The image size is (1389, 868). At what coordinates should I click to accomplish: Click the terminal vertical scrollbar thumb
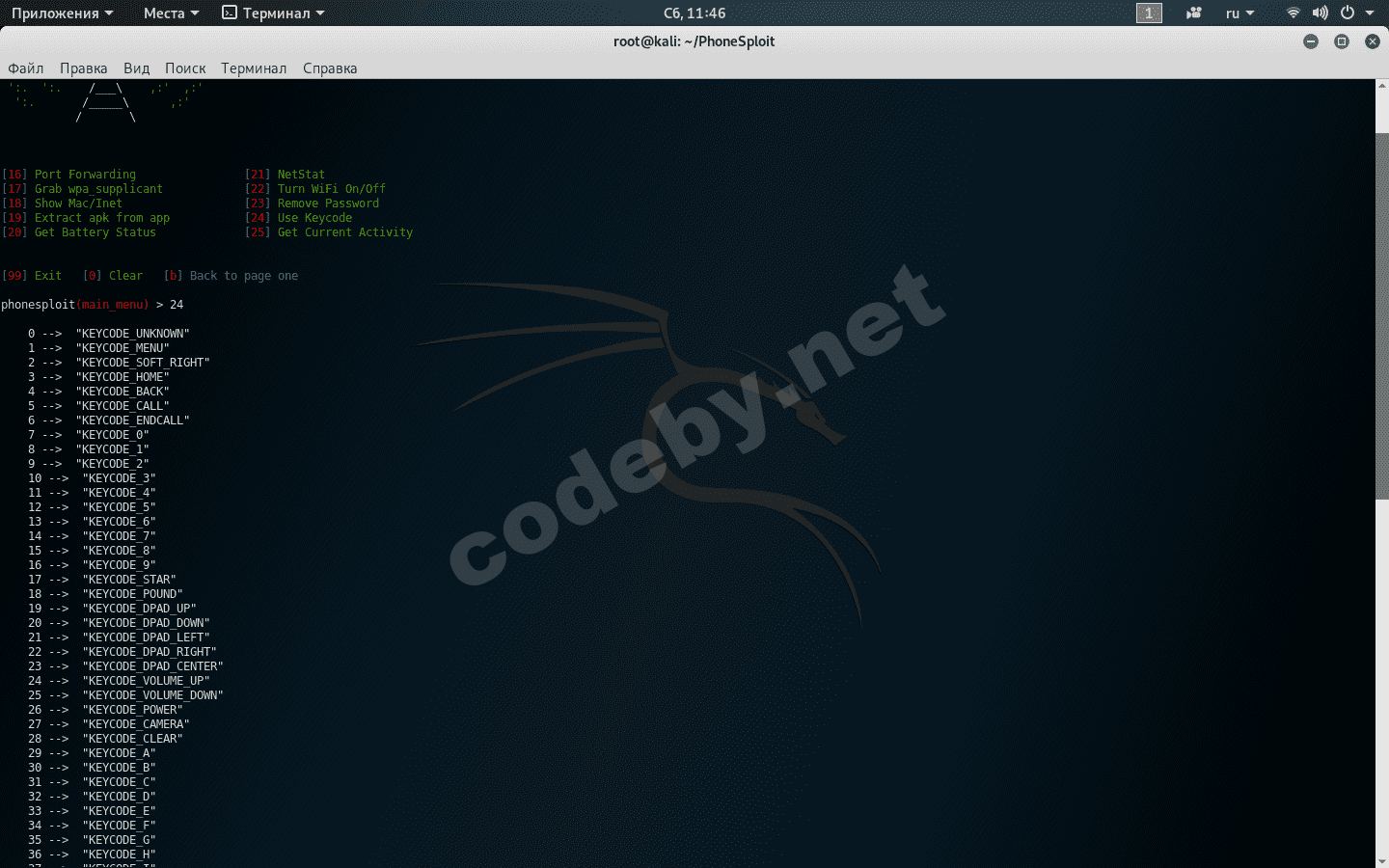(x=1381, y=316)
